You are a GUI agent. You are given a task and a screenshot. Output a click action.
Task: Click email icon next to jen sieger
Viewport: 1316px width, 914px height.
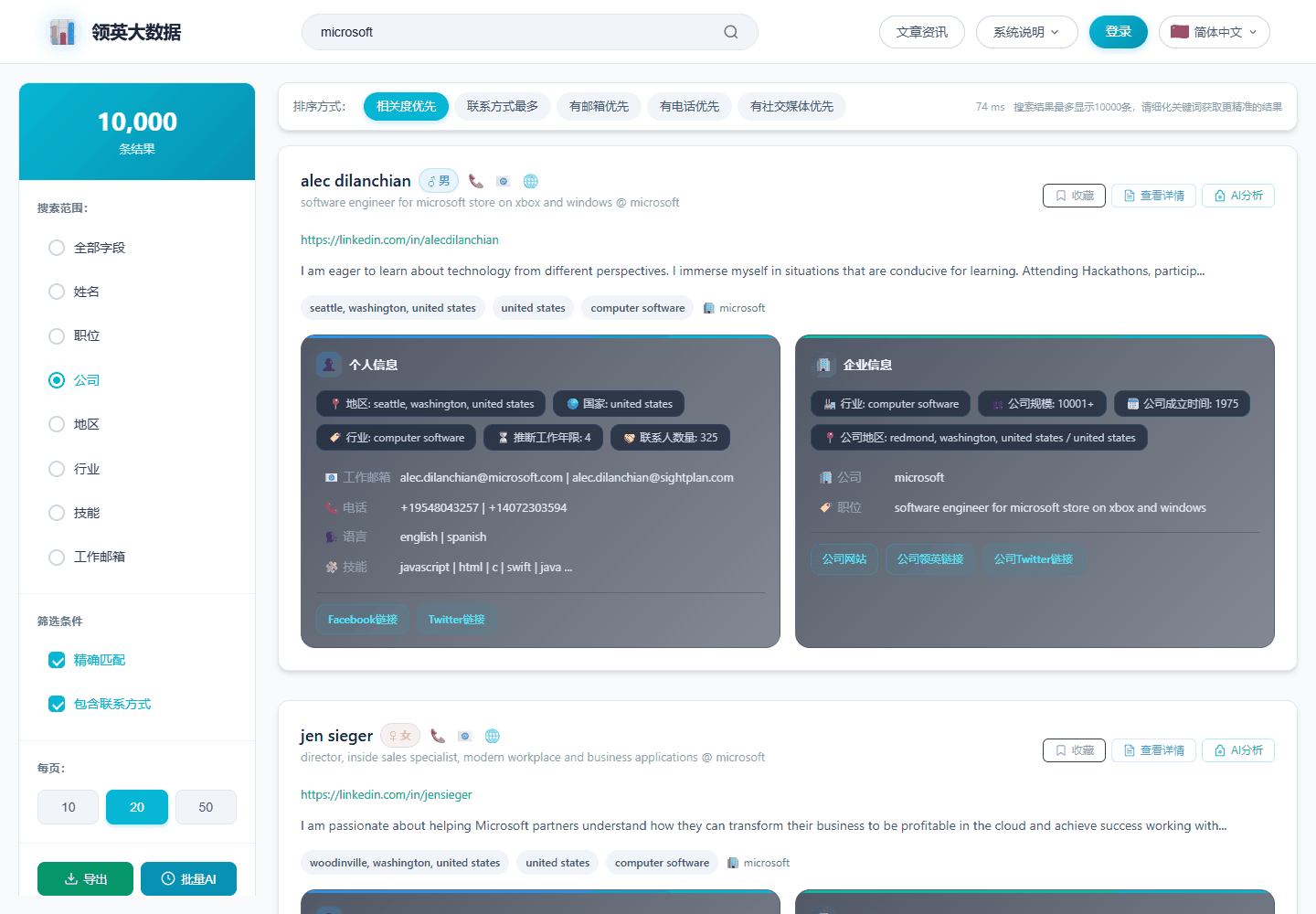click(x=464, y=736)
